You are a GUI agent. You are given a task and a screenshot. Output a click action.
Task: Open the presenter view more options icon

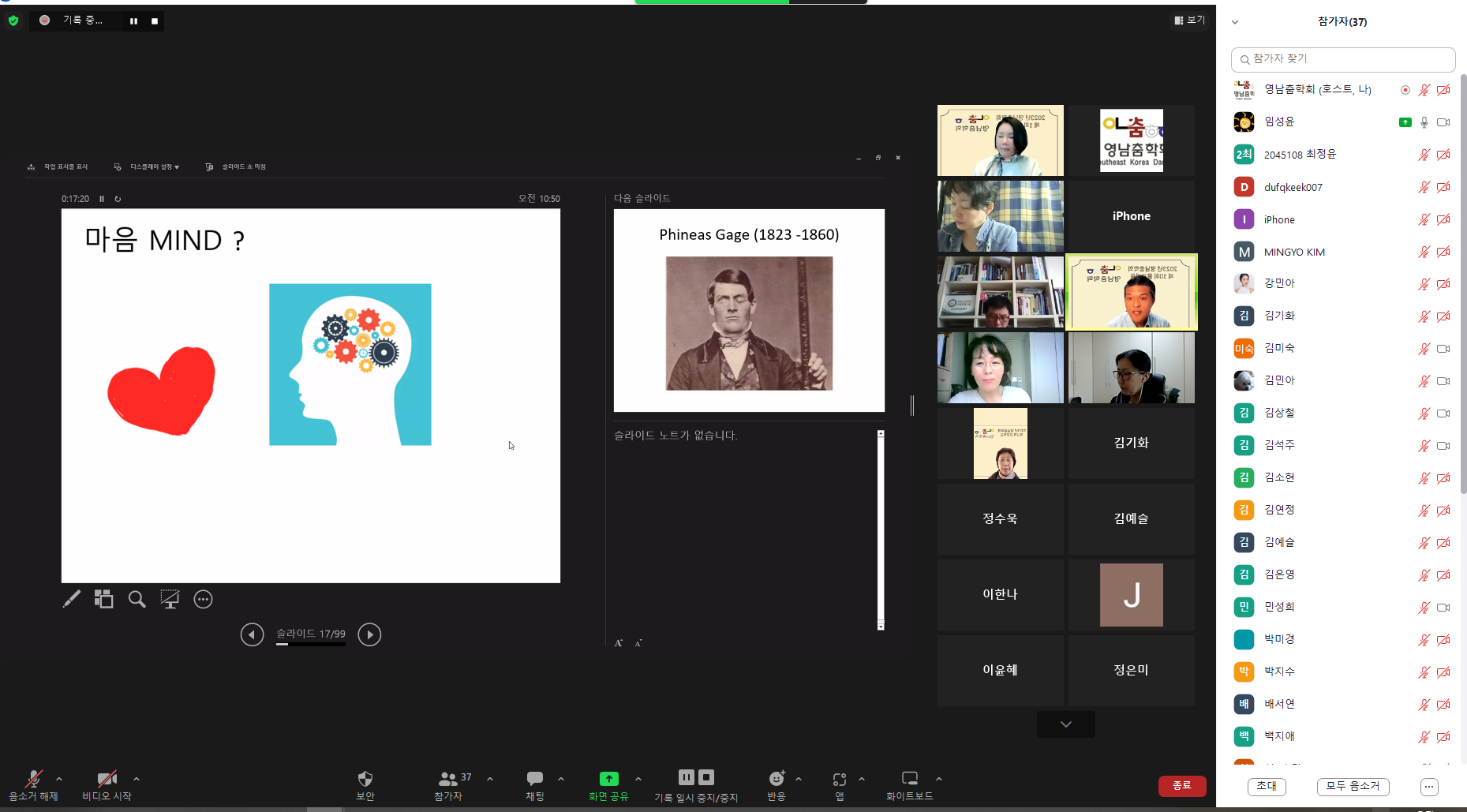pos(204,600)
